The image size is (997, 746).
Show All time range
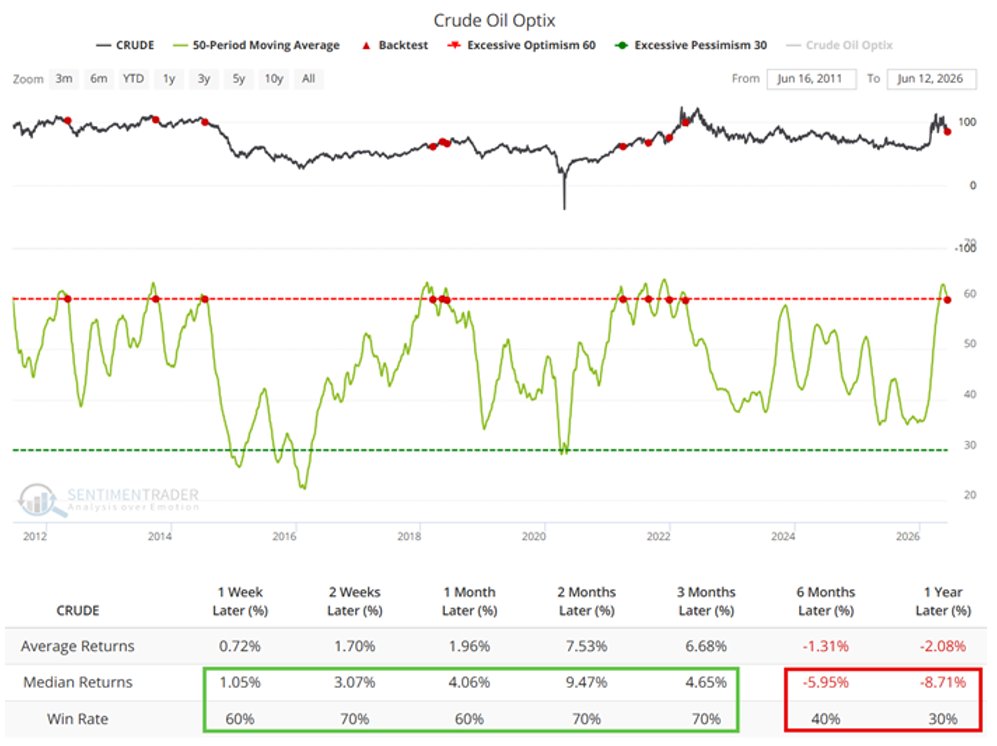(308, 79)
